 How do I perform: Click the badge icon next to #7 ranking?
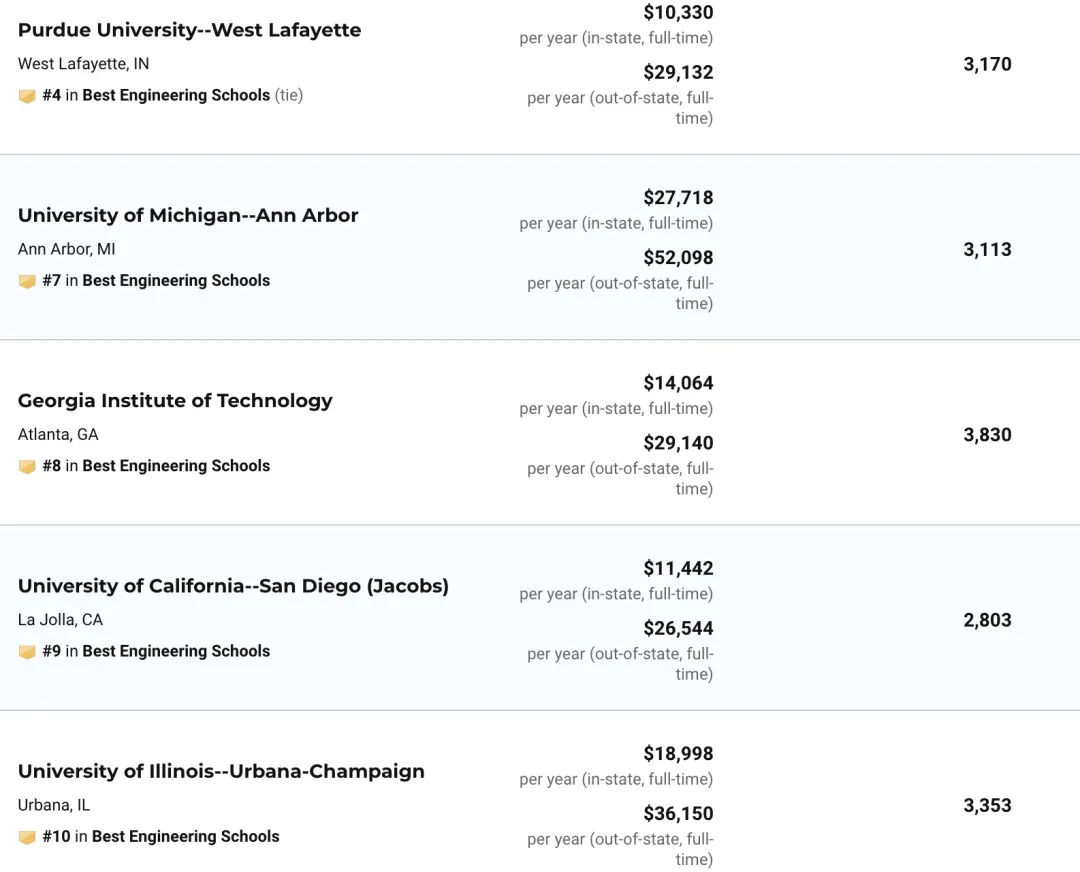pos(27,282)
